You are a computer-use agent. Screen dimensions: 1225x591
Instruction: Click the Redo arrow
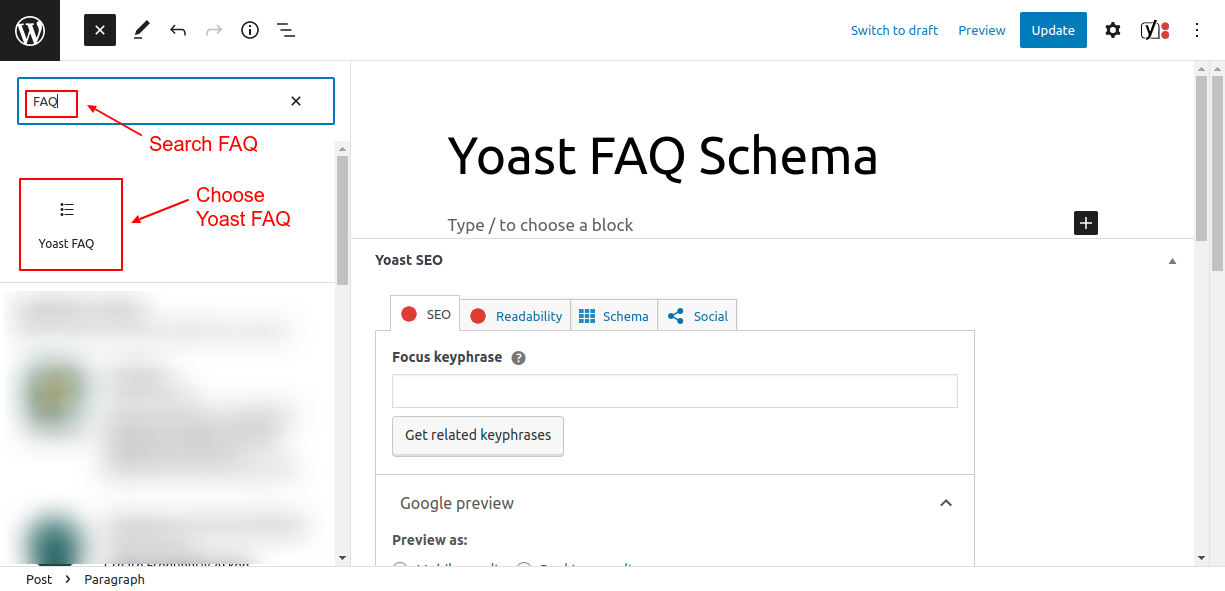tap(213, 29)
